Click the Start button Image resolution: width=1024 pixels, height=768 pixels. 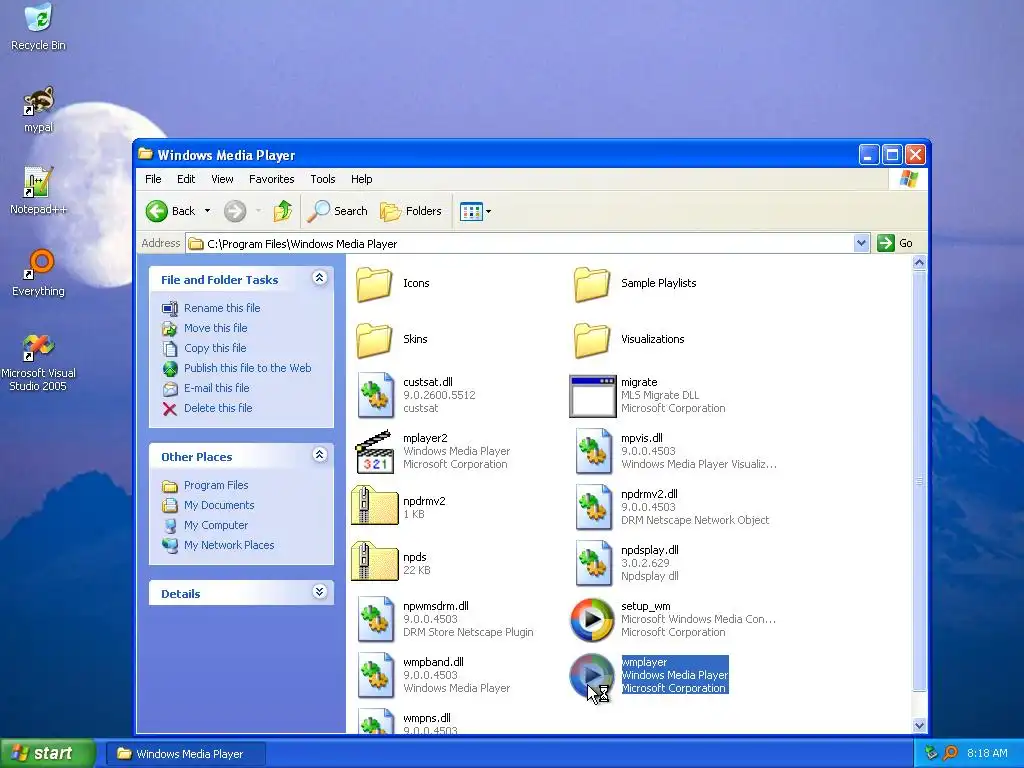[48, 754]
